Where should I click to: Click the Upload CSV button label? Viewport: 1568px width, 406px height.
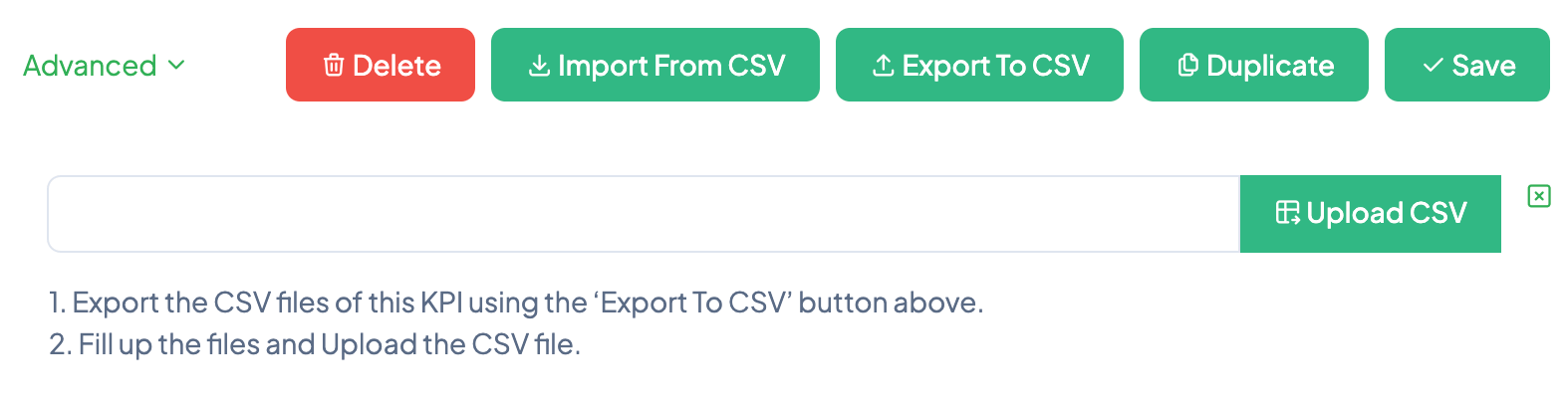(x=1386, y=213)
